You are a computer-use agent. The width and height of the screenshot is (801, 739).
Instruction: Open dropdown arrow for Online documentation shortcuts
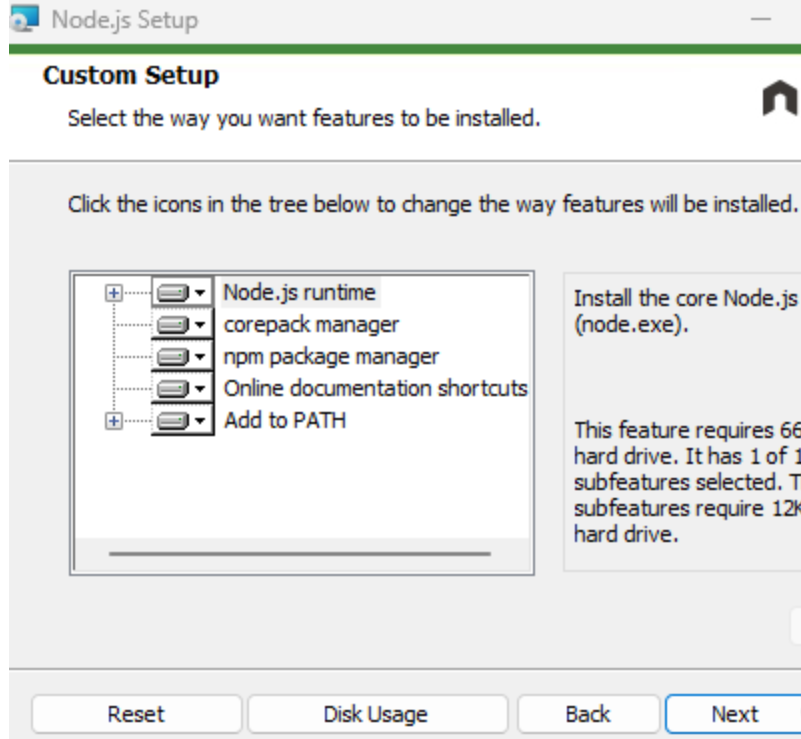(201, 389)
